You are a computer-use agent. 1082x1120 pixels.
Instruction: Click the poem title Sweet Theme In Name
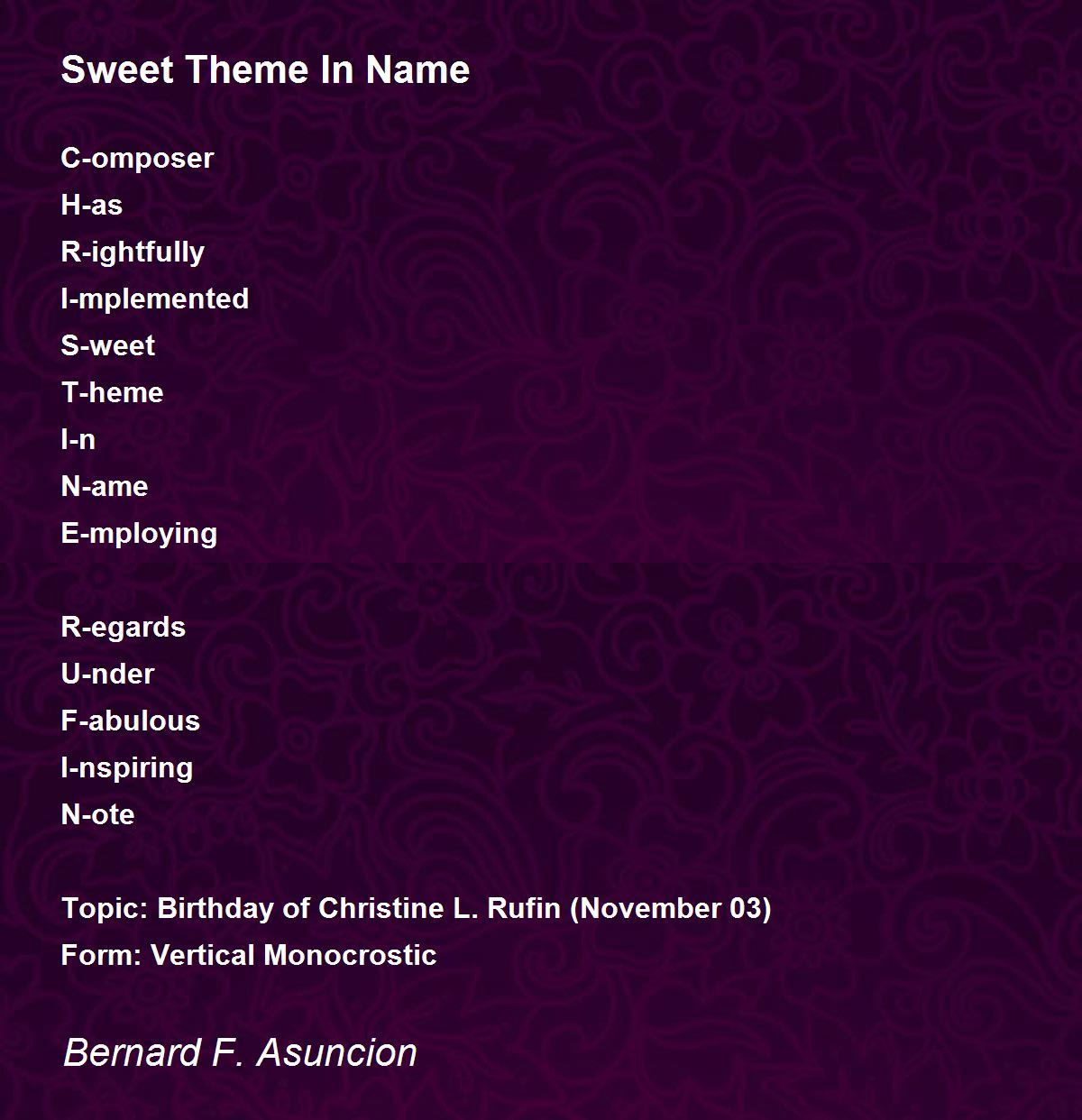point(265,69)
